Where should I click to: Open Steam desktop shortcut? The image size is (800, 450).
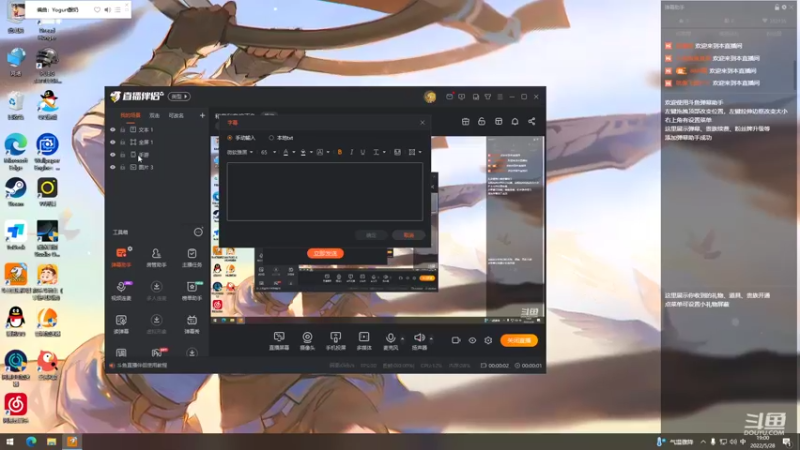click(x=16, y=192)
